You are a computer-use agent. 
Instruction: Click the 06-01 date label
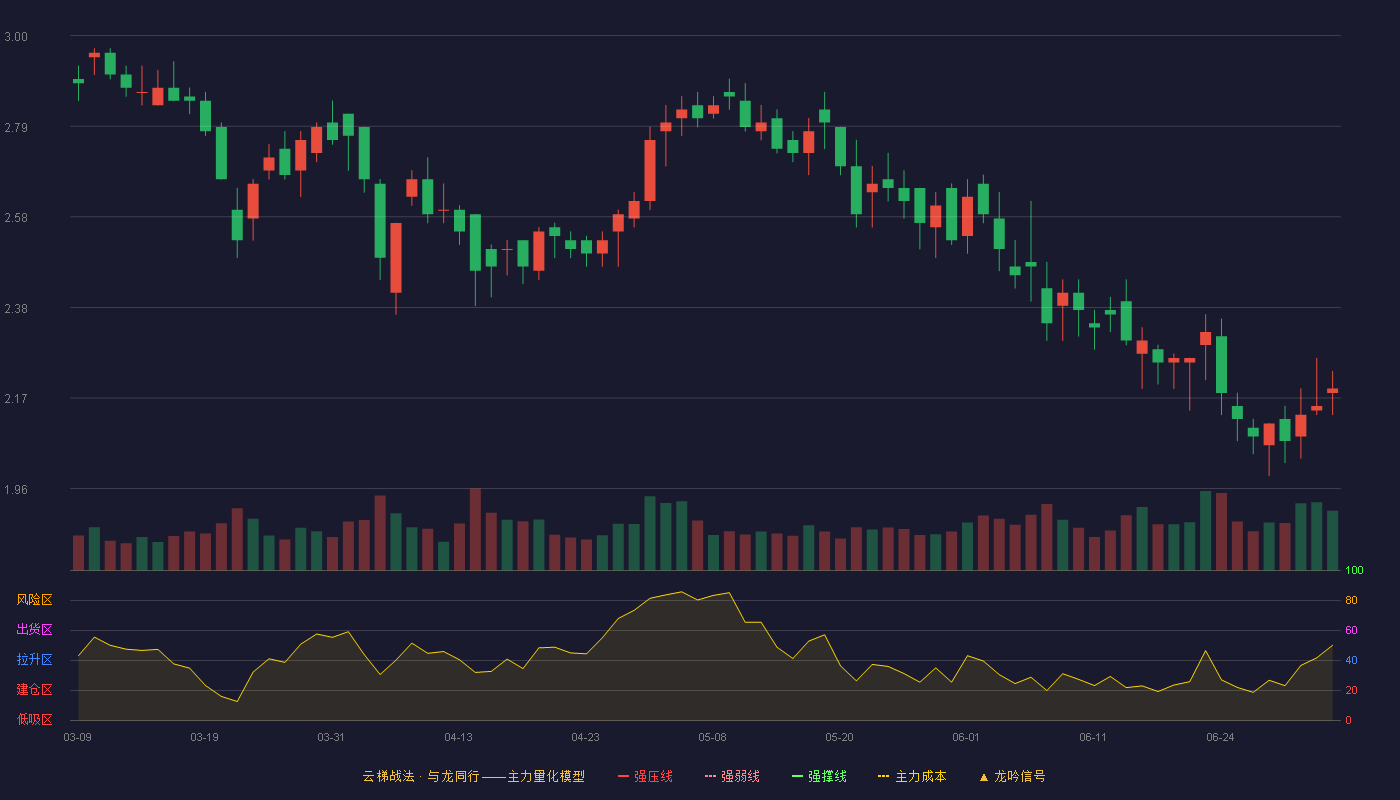click(x=966, y=737)
